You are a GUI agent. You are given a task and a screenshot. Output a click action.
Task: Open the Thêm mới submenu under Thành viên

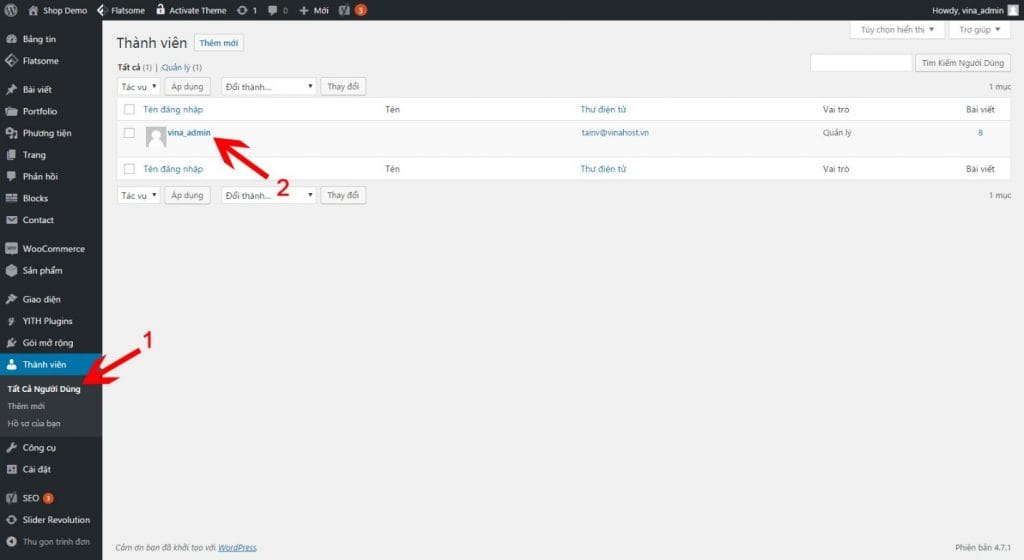click(26, 406)
